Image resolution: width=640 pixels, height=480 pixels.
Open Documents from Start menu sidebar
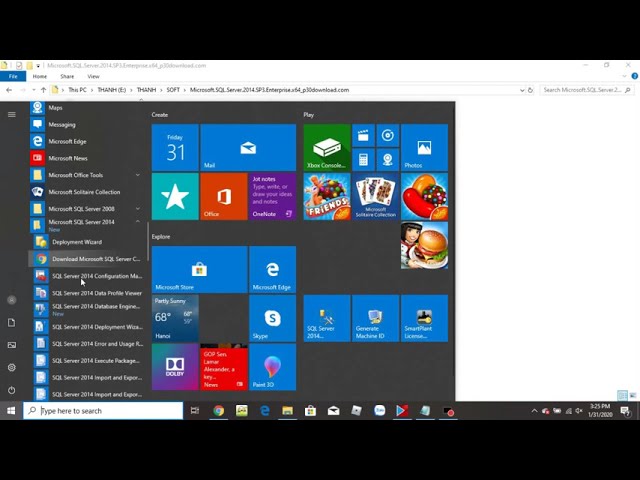11,322
